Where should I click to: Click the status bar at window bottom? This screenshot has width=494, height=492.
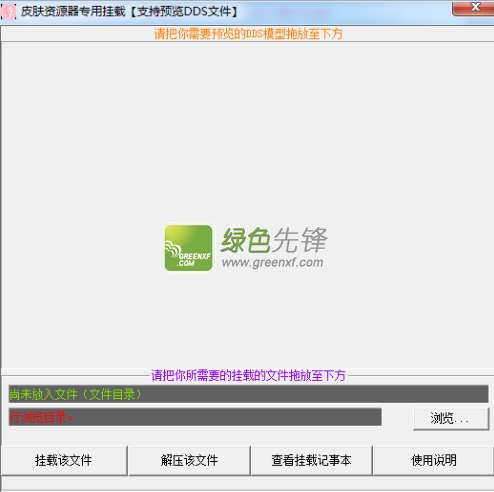click(x=247, y=483)
